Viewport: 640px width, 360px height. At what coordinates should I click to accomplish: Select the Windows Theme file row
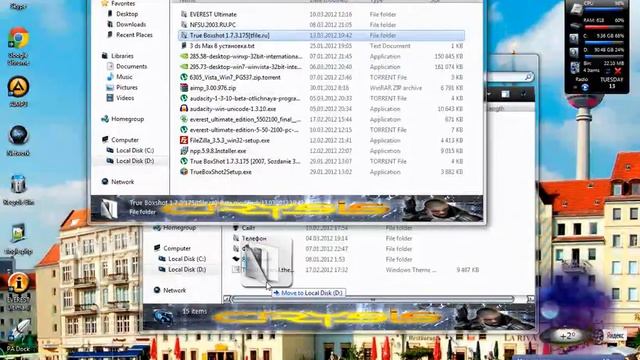coord(355,270)
